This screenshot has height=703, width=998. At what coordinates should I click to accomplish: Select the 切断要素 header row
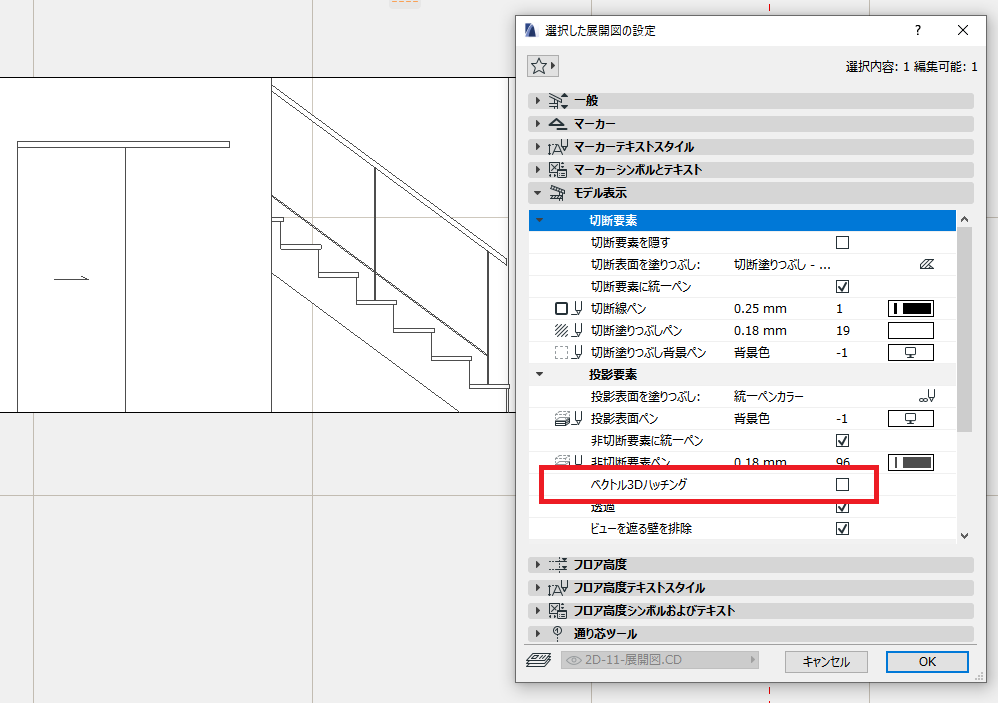(x=742, y=221)
